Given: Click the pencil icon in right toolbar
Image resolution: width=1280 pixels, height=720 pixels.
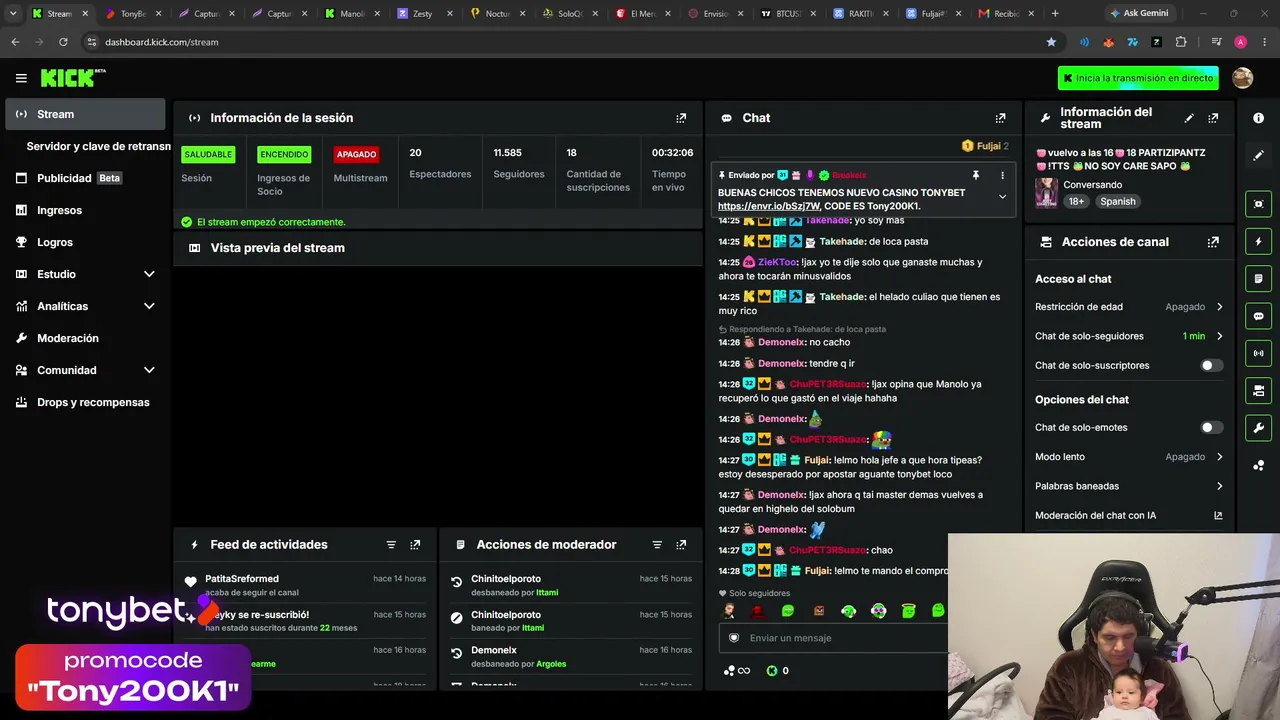Looking at the screenshot, I should tap(1258, 155).
